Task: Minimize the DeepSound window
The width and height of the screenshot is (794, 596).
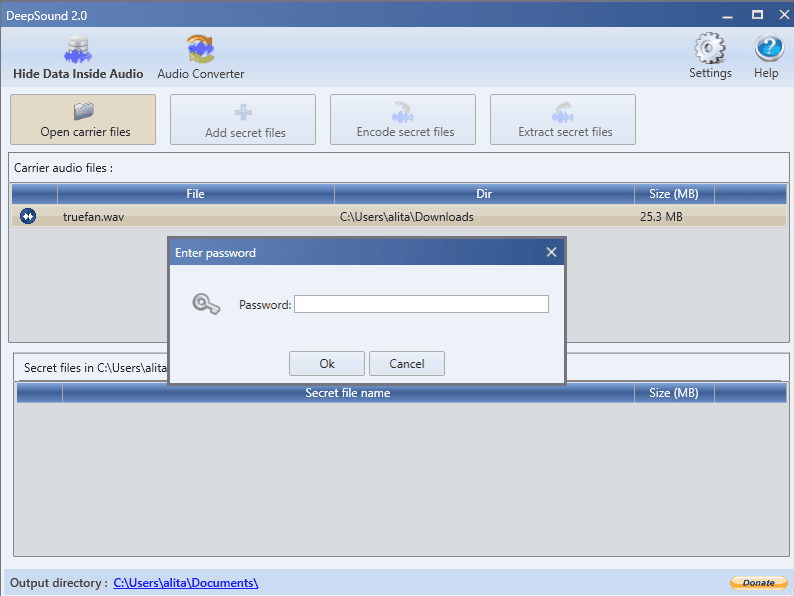Action: (x=728, y=16)
